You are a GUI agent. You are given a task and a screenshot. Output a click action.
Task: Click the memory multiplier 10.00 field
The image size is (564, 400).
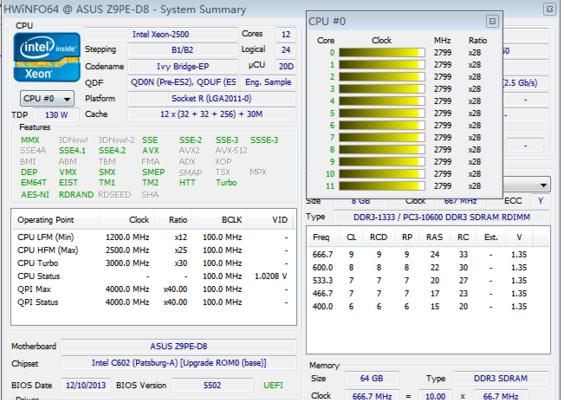[435, 396]
